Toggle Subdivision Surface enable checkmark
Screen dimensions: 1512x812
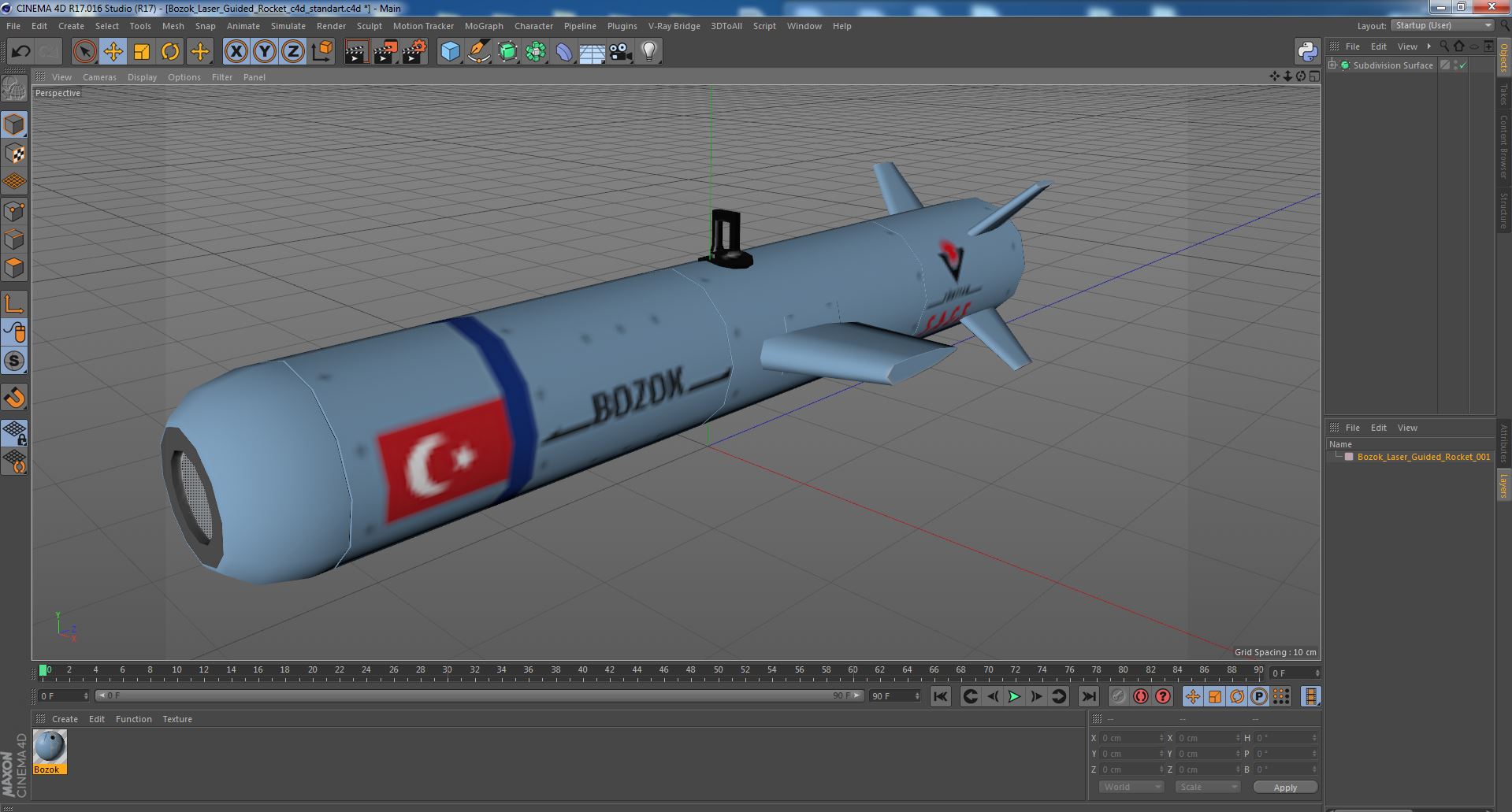click(x=1463, y=66)
